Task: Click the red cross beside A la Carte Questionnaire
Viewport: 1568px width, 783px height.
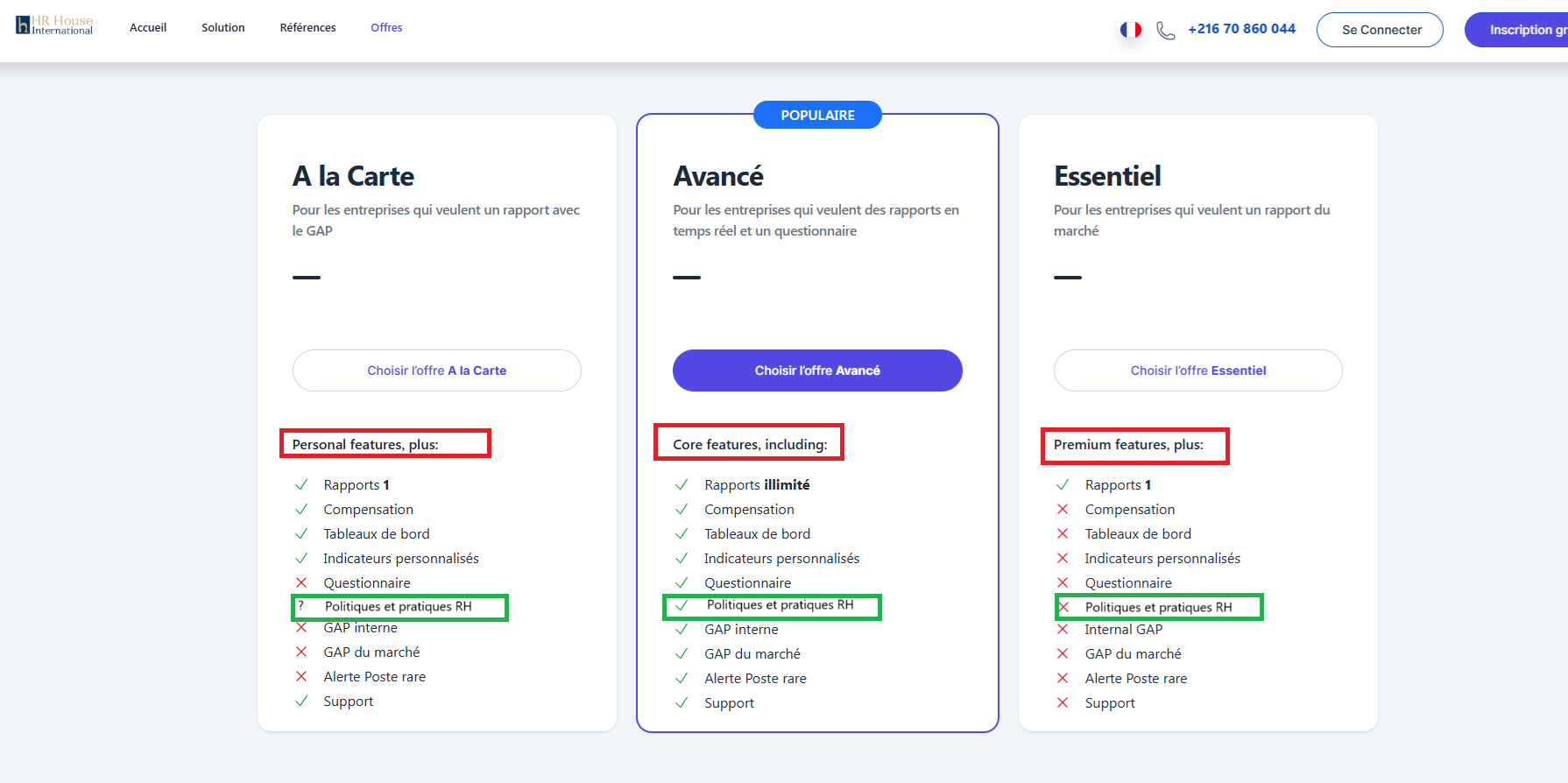Action: tap(301, 582)
